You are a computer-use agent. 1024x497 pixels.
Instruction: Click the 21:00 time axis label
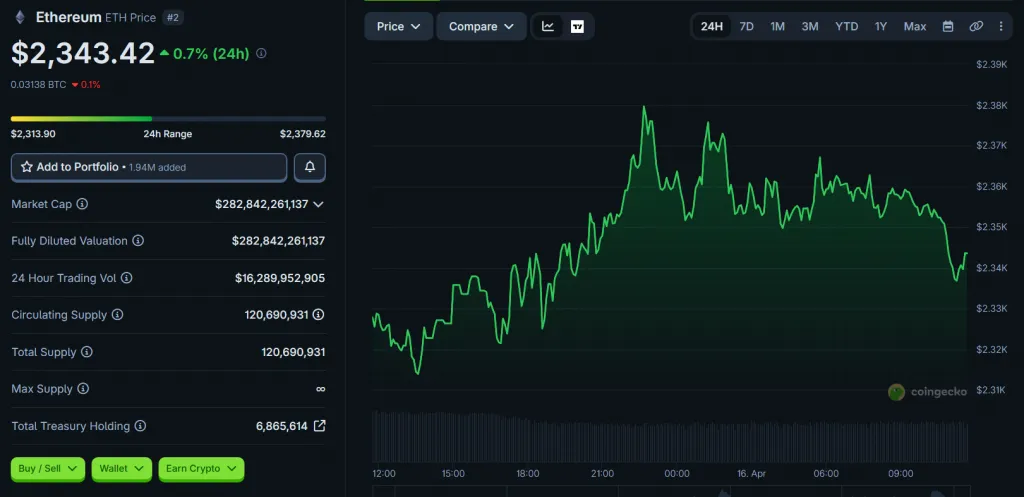602,473
